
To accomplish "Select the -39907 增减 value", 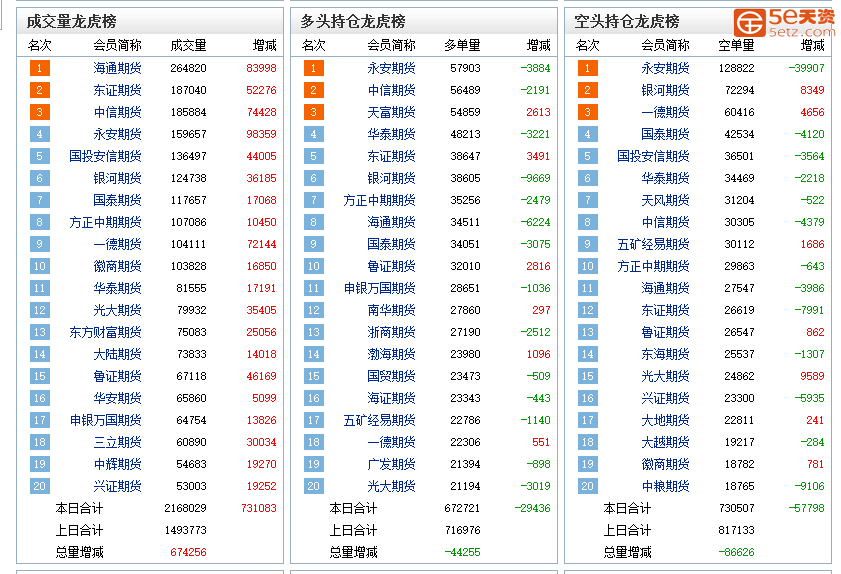I will (x=806, y=68).
